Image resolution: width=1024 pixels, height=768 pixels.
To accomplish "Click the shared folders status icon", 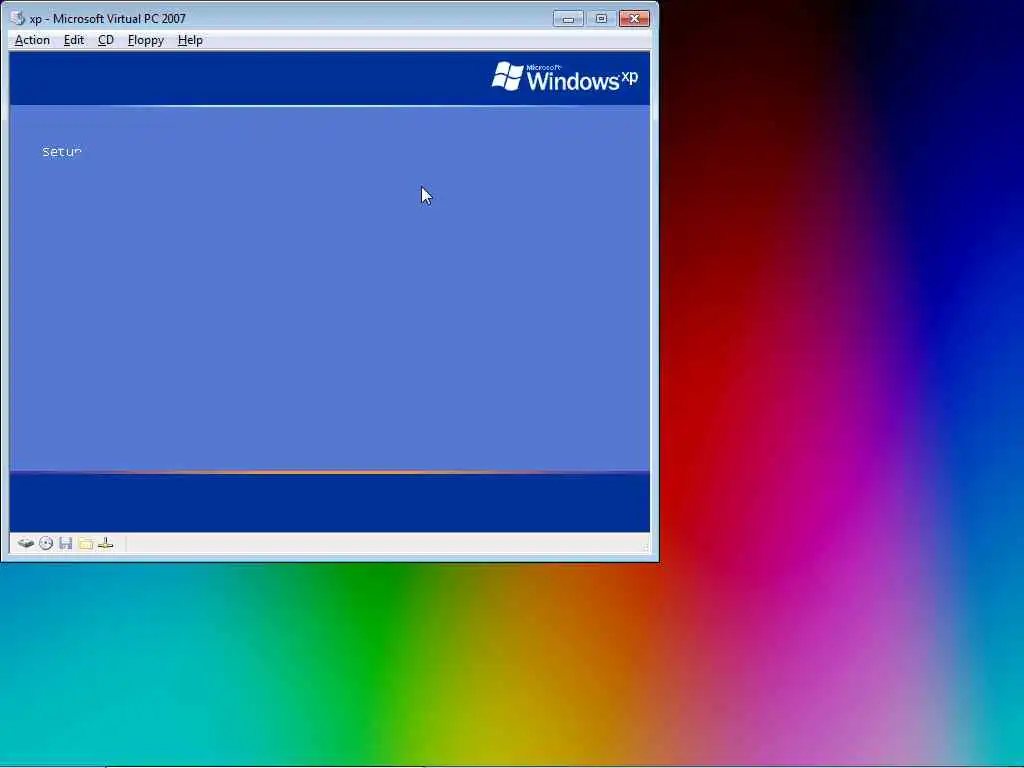I will point(86,543).
